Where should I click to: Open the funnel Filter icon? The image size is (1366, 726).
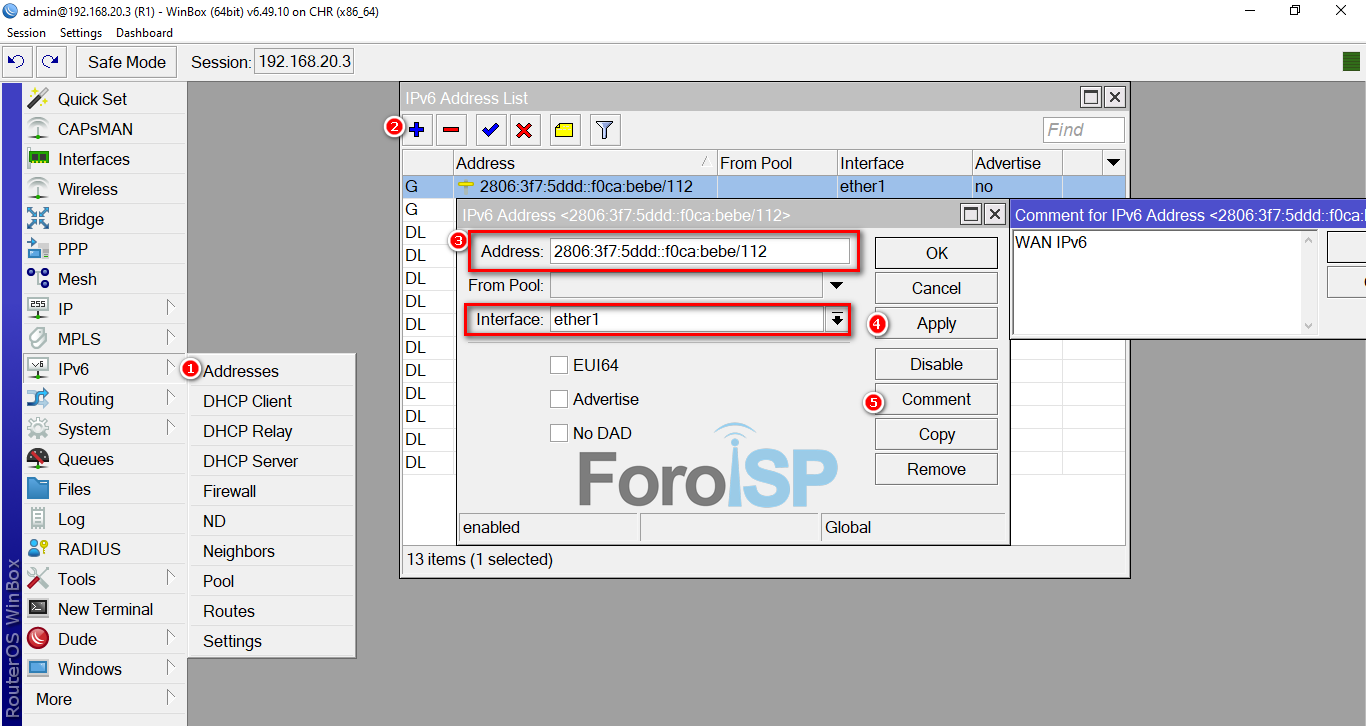coord(604,129)
